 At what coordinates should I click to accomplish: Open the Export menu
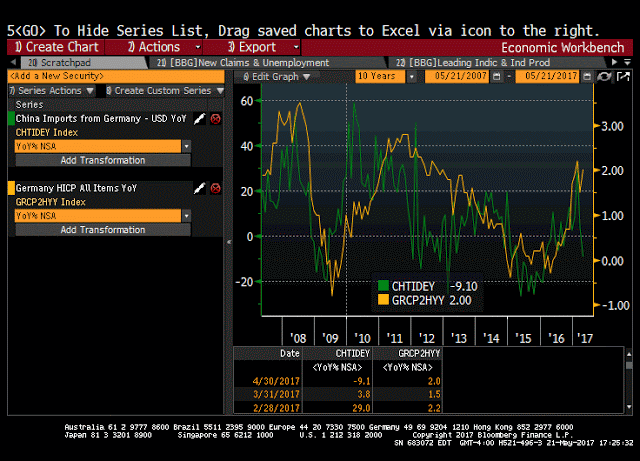click(252, 47)
